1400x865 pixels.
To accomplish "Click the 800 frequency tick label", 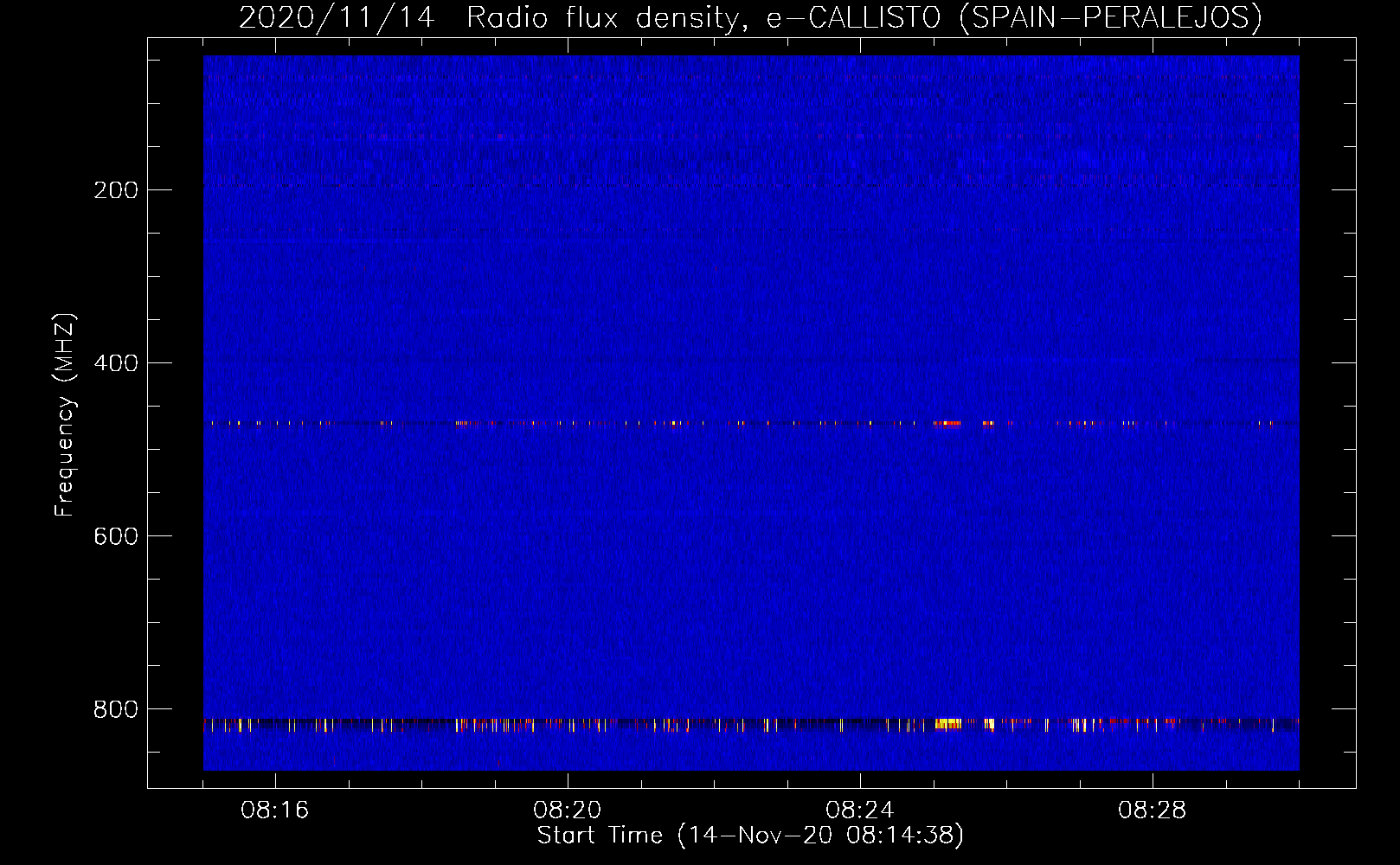I will coord(116,709).
